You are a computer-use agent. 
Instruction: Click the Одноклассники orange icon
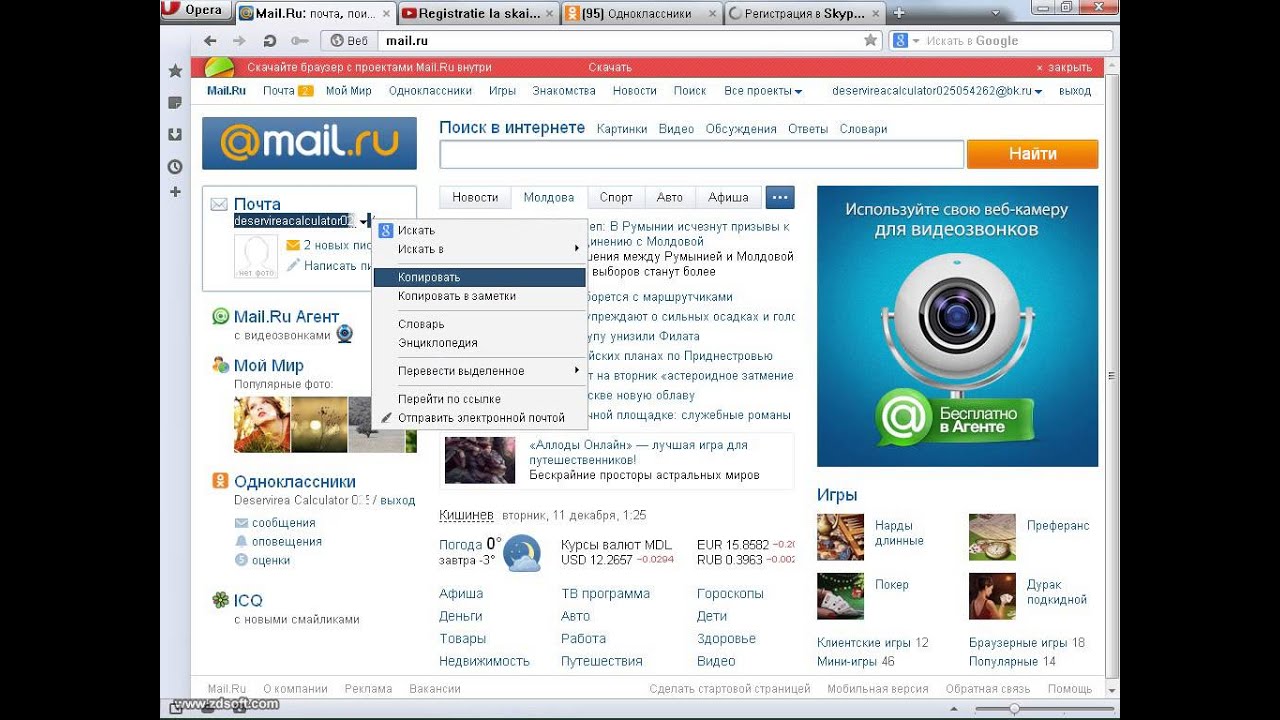point(221,481)
